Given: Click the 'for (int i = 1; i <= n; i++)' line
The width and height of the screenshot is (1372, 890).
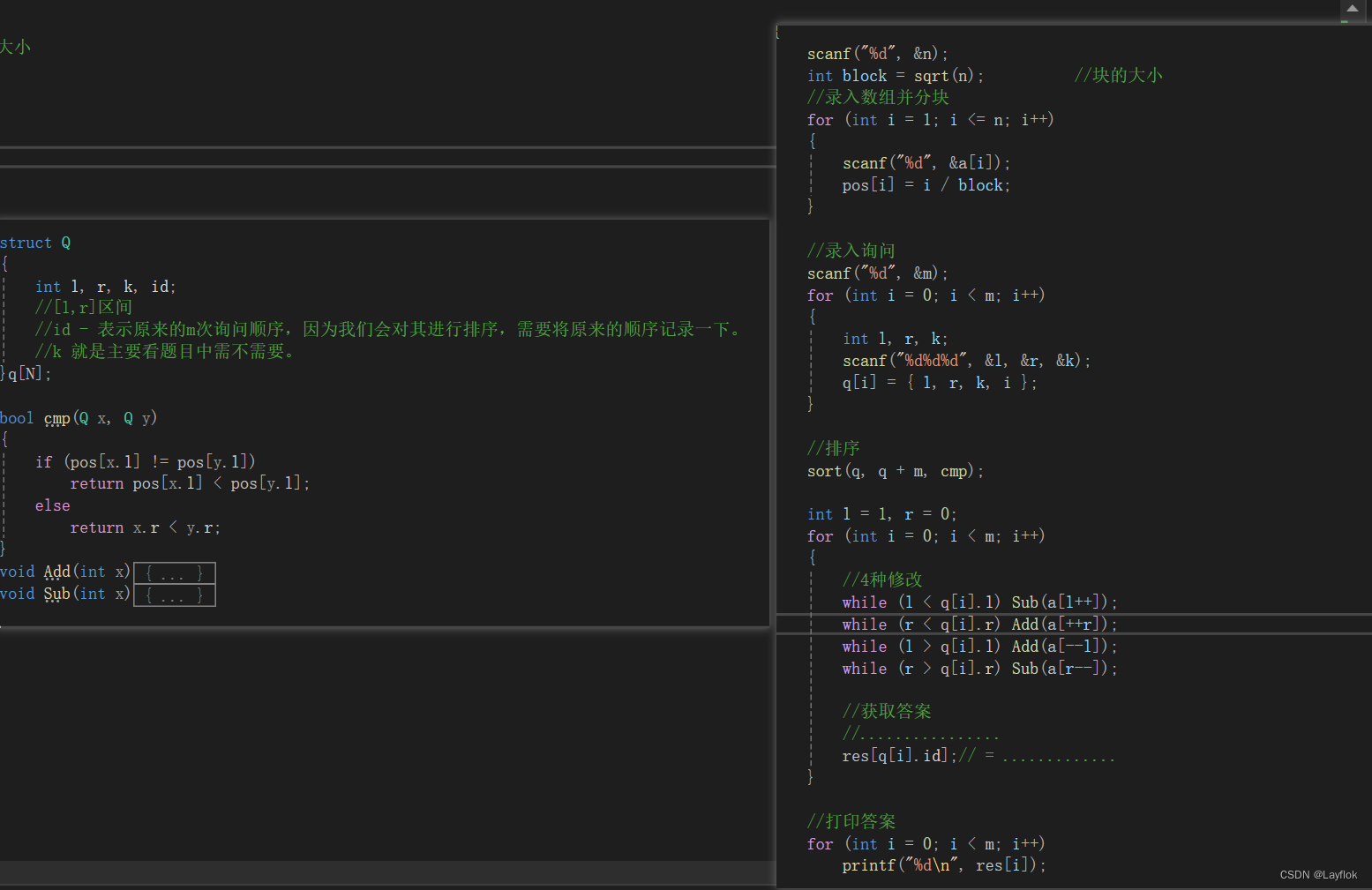Looking at the screenshot, I should (x=931, y=120).
